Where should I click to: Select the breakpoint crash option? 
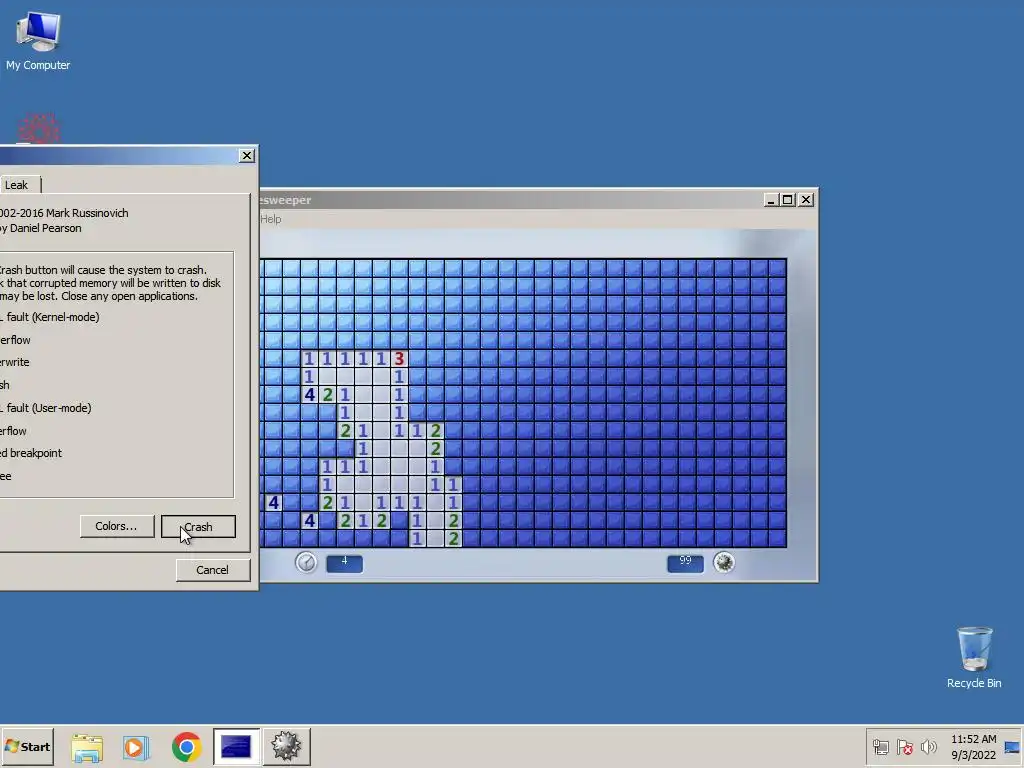(31, 453)
